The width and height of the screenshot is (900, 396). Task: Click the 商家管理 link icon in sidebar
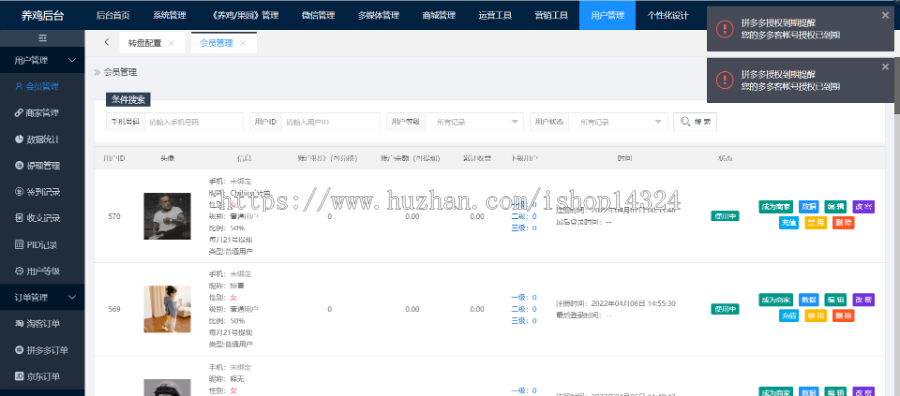pyautogui.click(x=19, y=113)
